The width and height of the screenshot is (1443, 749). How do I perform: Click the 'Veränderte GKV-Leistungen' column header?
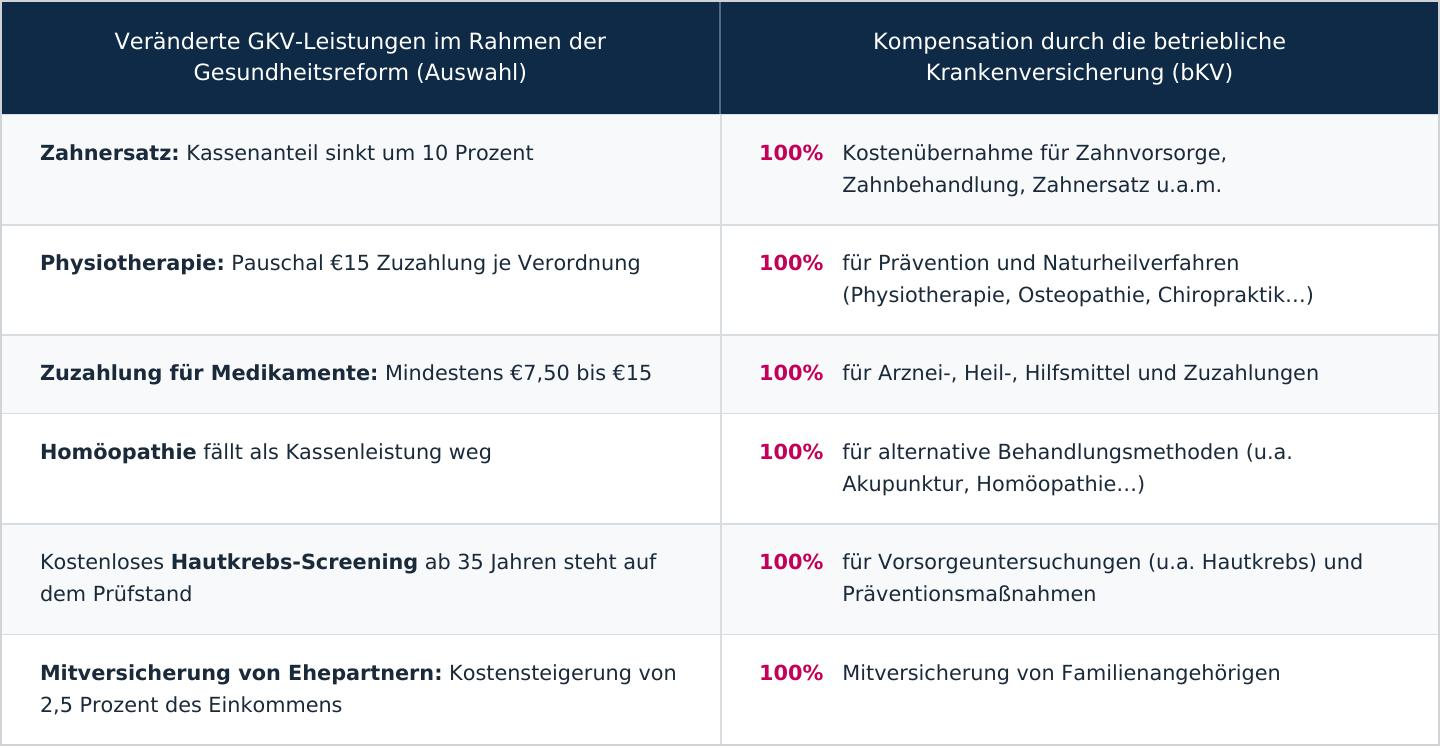360,57
